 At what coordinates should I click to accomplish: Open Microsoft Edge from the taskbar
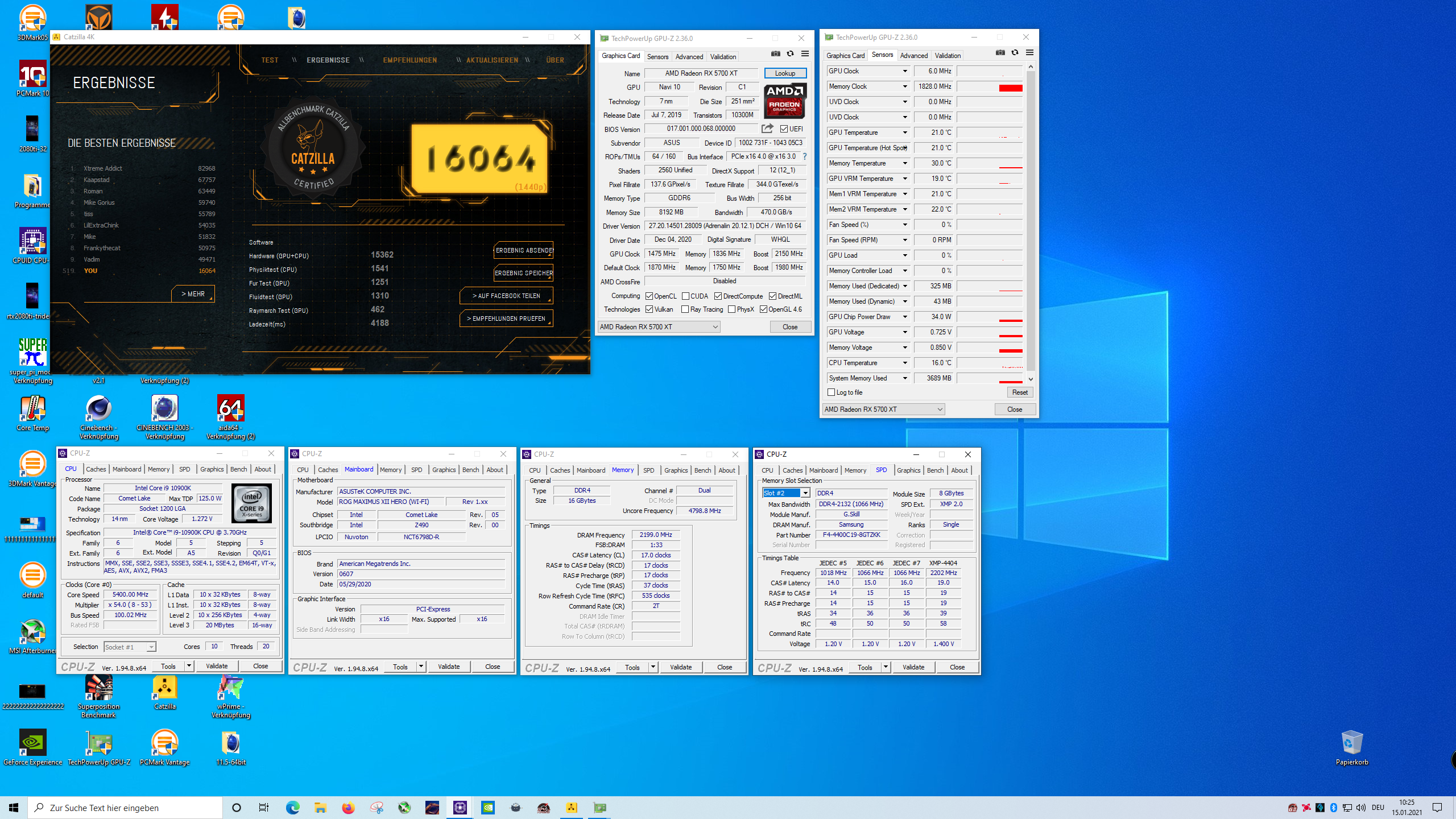tap(292, 808)
